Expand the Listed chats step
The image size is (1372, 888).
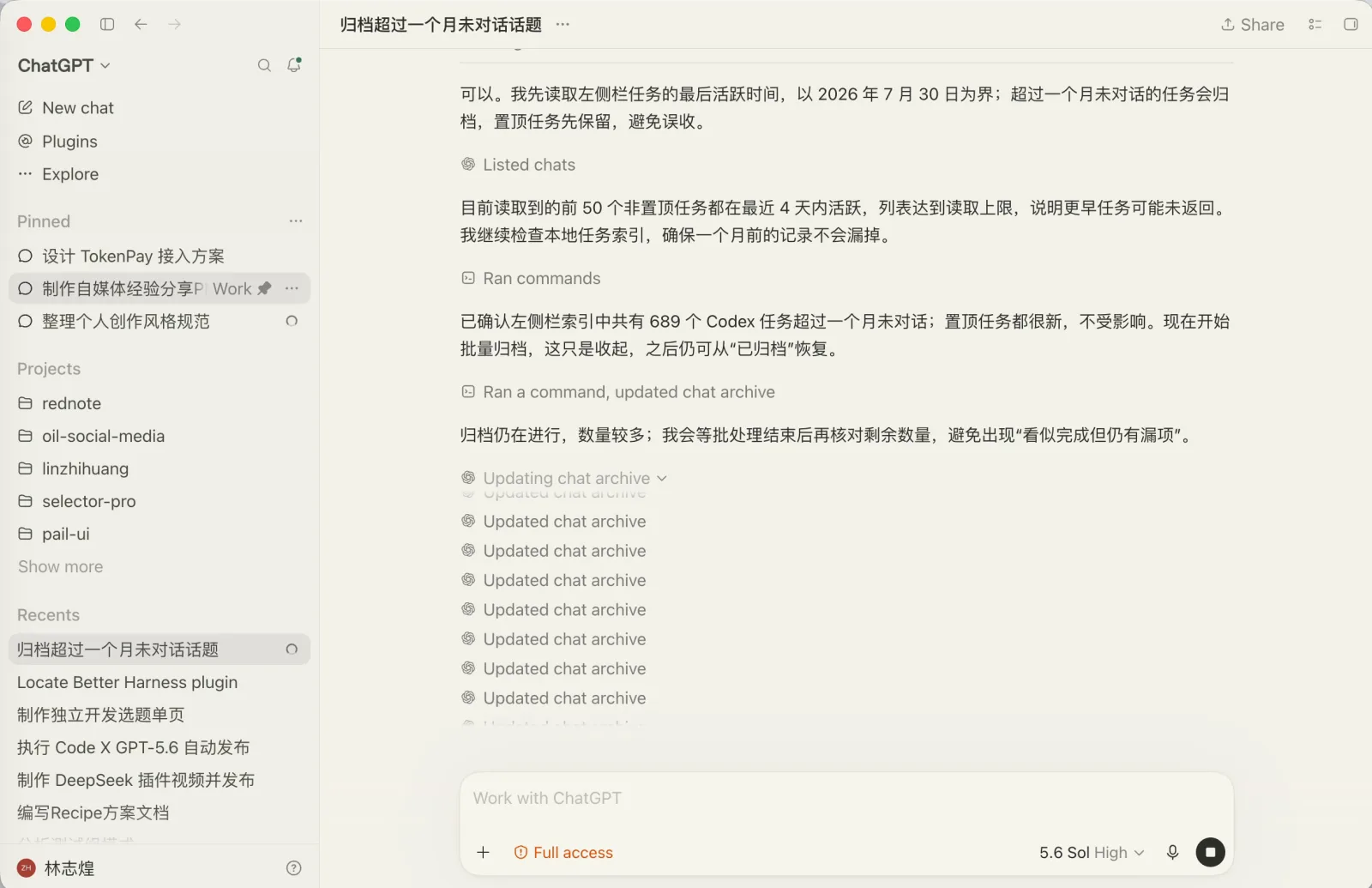(x=518, y=165)
